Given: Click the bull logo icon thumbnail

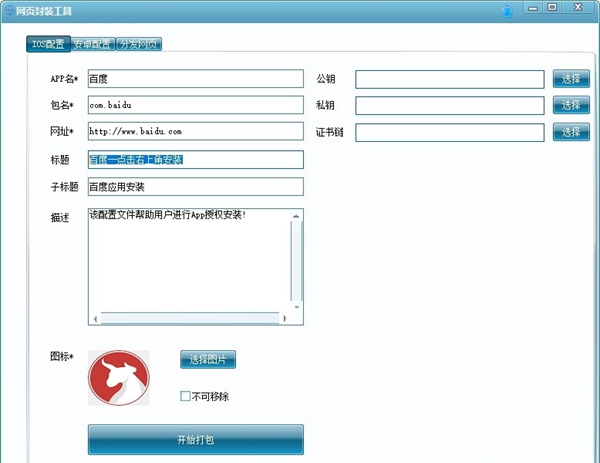Looking at the screenshot, I should coord(119,378).
